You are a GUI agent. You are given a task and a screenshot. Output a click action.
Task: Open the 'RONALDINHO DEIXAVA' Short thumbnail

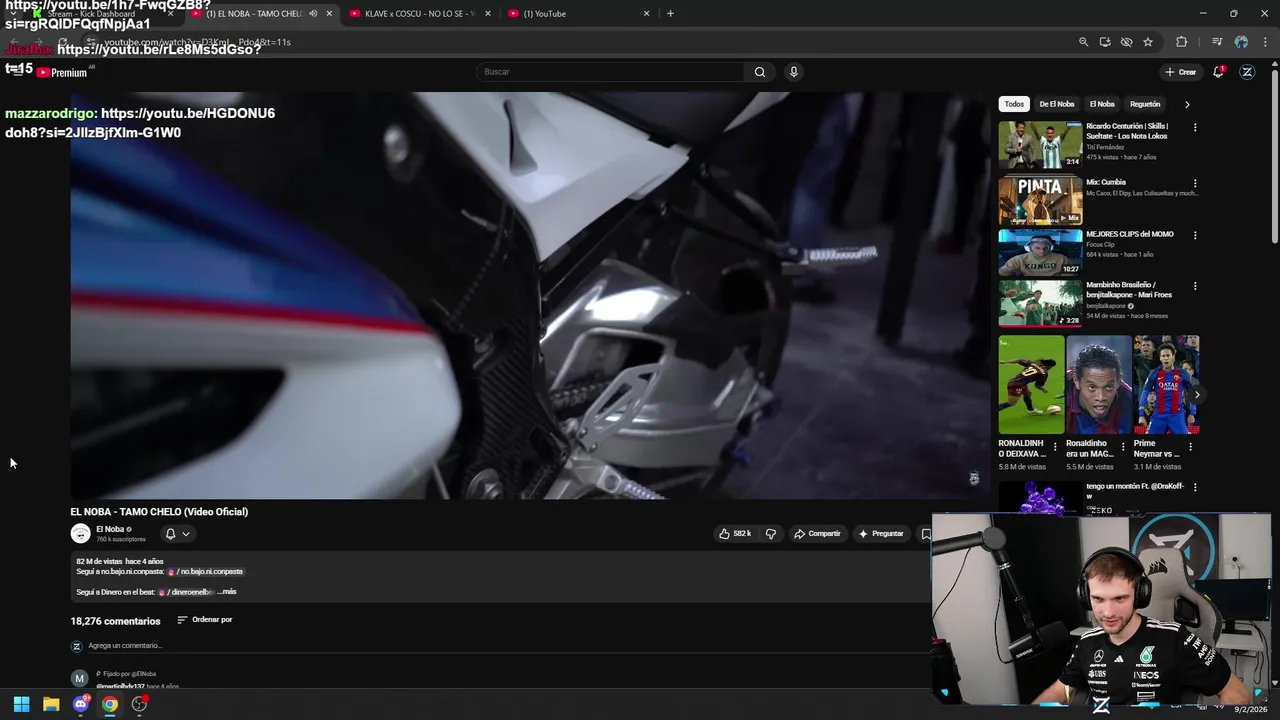(1031, 385)
